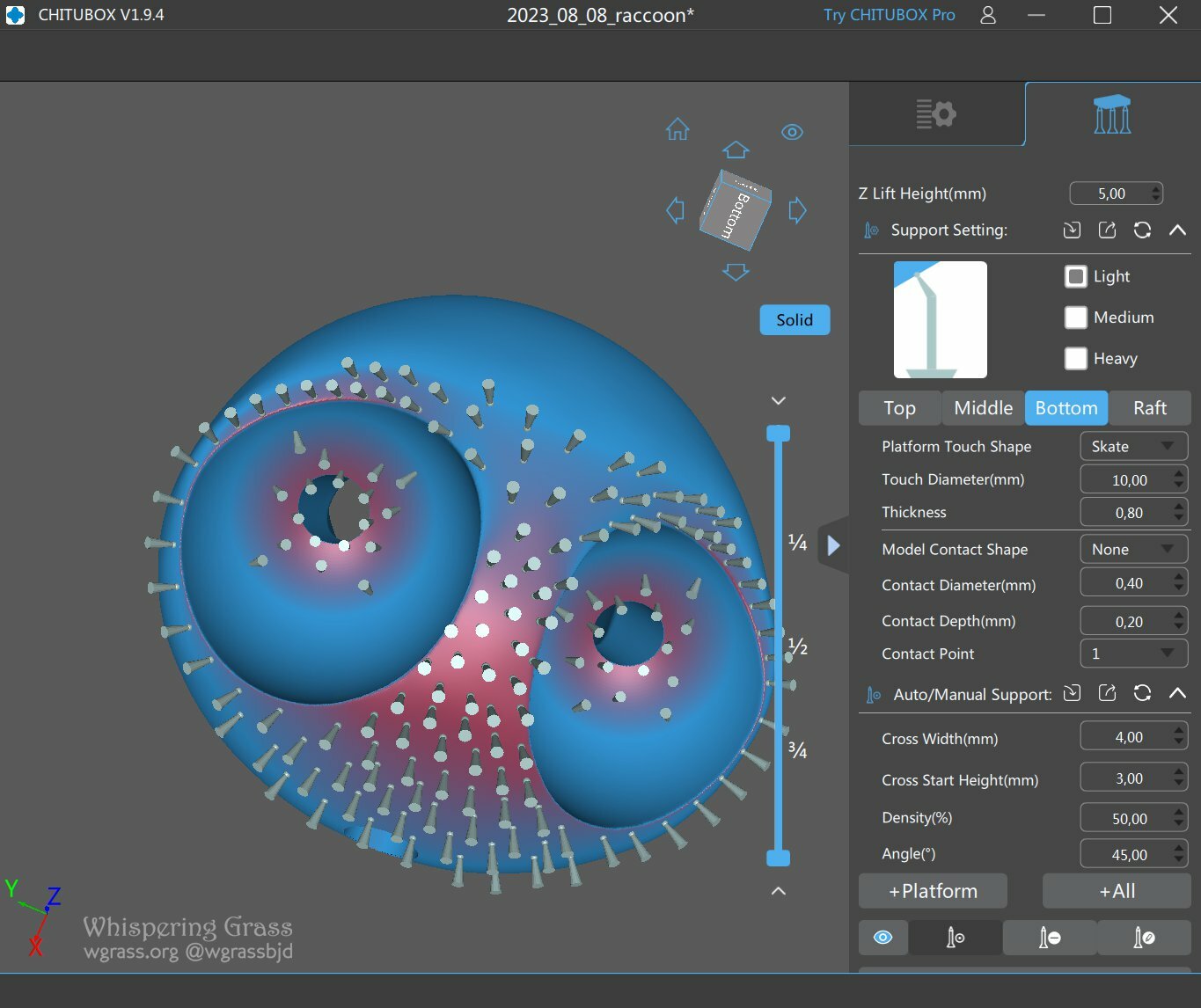Click the top handle of layer slider

click(x=778, y=433)
